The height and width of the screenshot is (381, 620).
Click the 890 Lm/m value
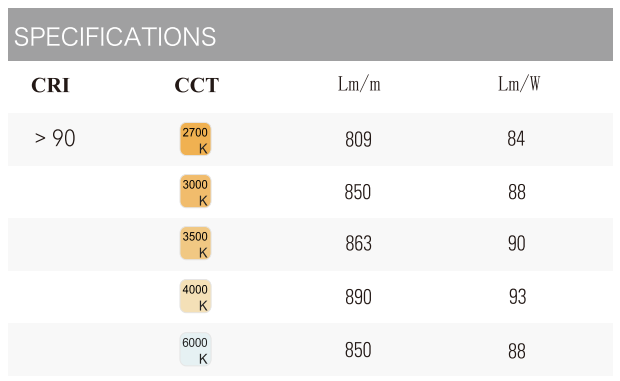click(x=358, y=297)
